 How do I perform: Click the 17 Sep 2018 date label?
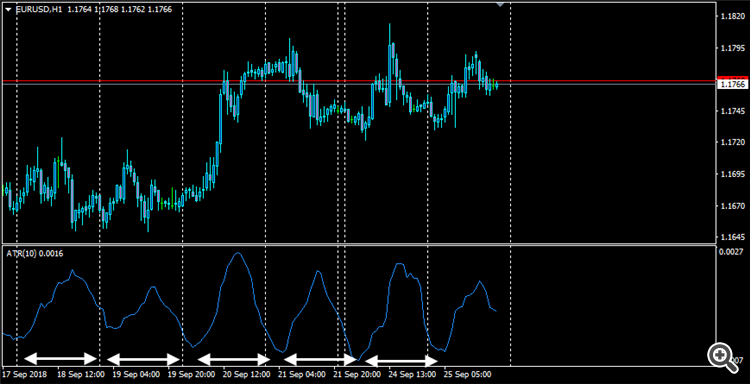click(25, 374)
